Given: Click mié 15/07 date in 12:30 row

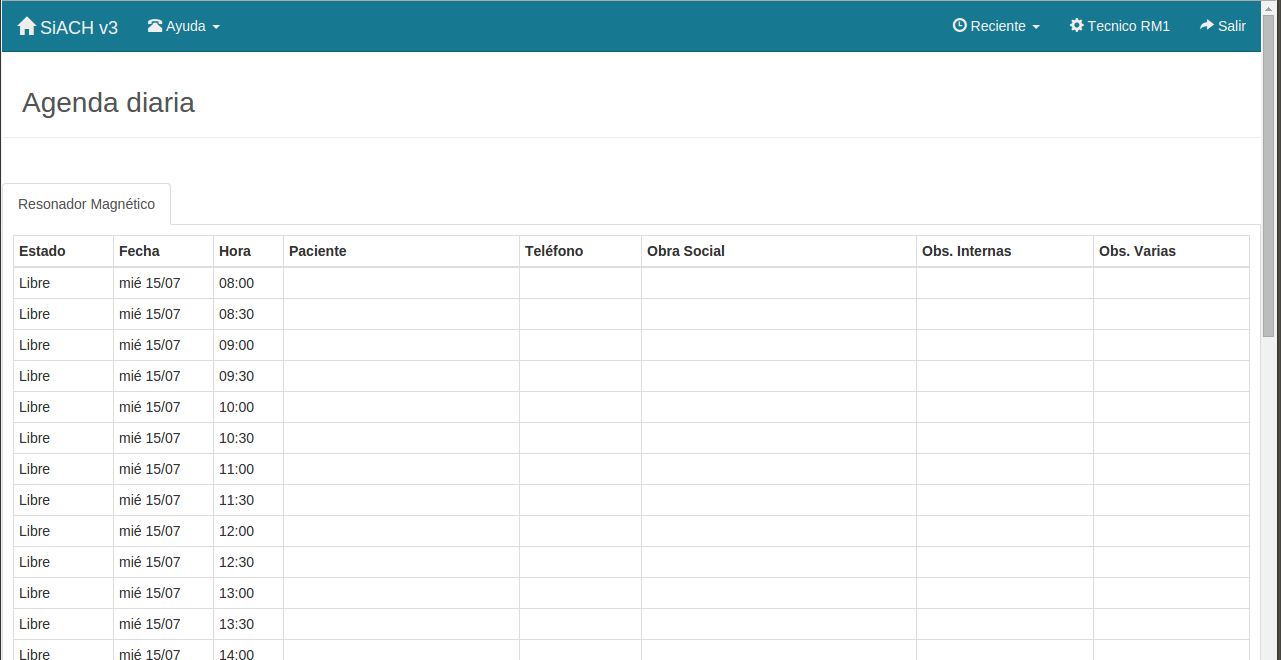Looking at the screenshot, I should pos(150,562).
